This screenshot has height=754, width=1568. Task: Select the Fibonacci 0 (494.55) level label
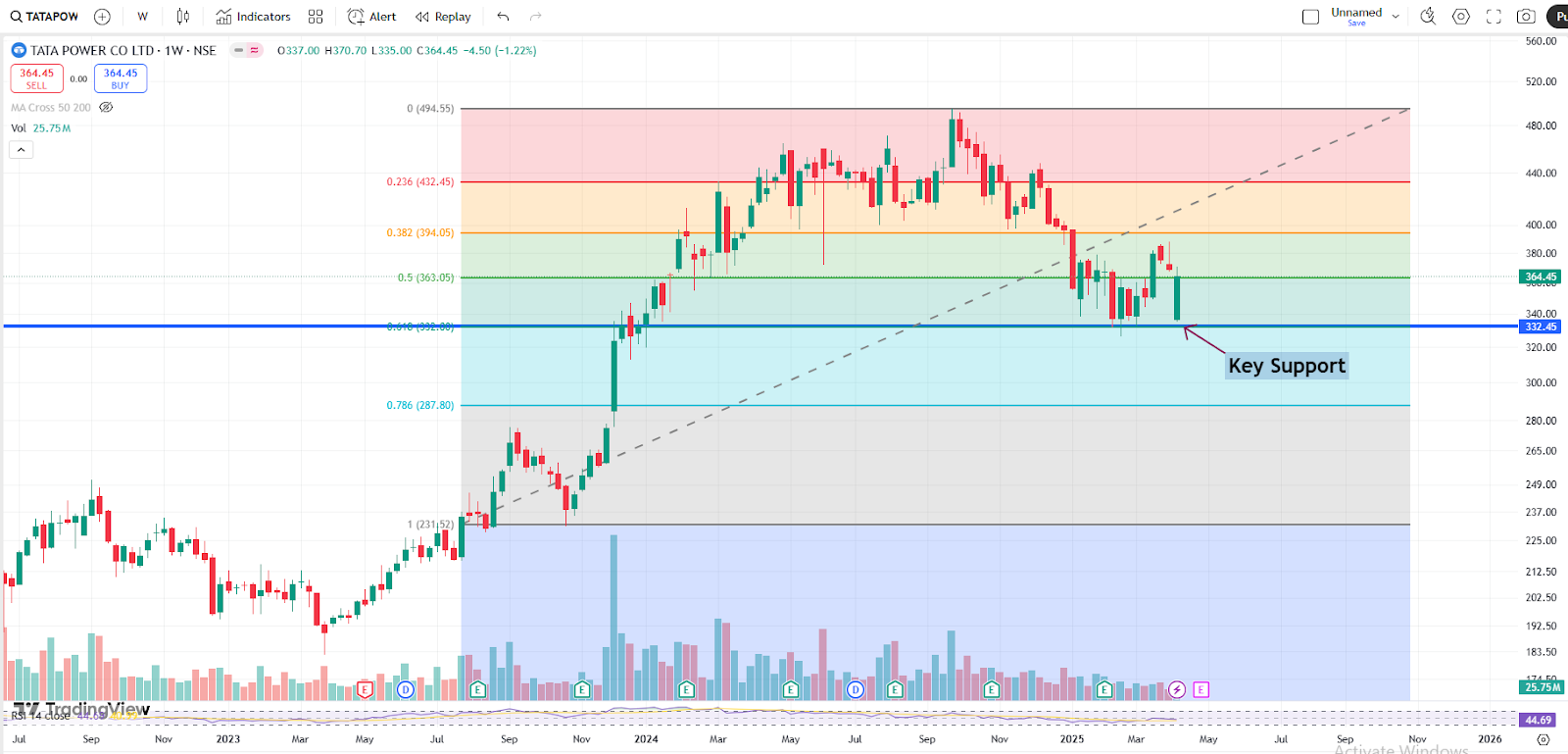click(x=430, y=109)
